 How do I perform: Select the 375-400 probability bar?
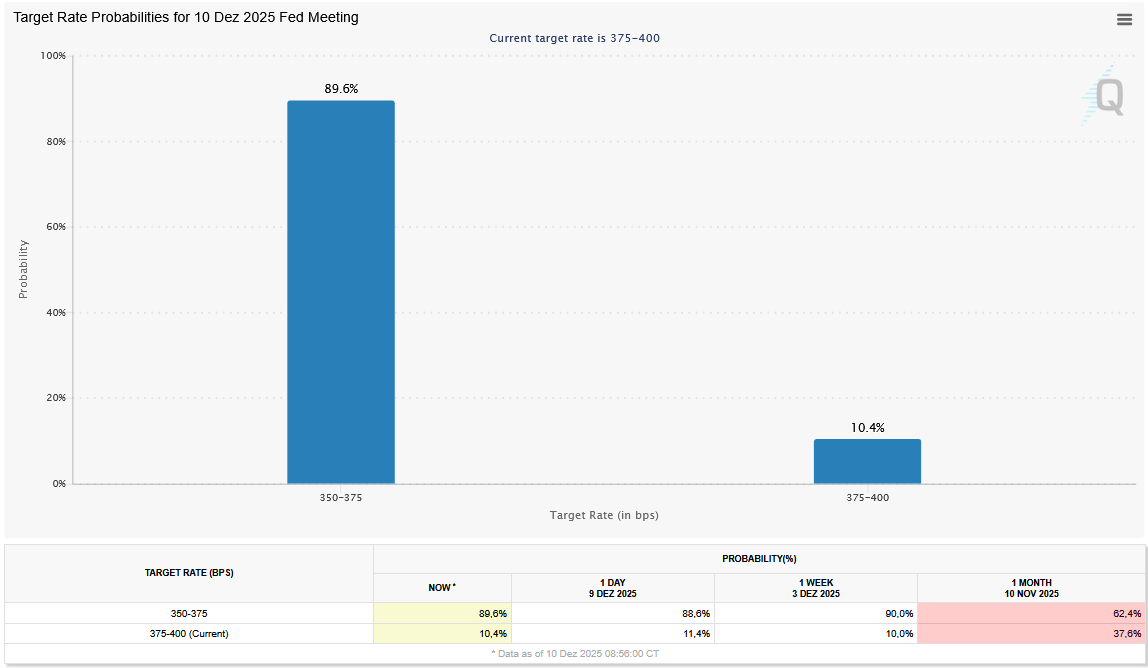pos(867,460)
